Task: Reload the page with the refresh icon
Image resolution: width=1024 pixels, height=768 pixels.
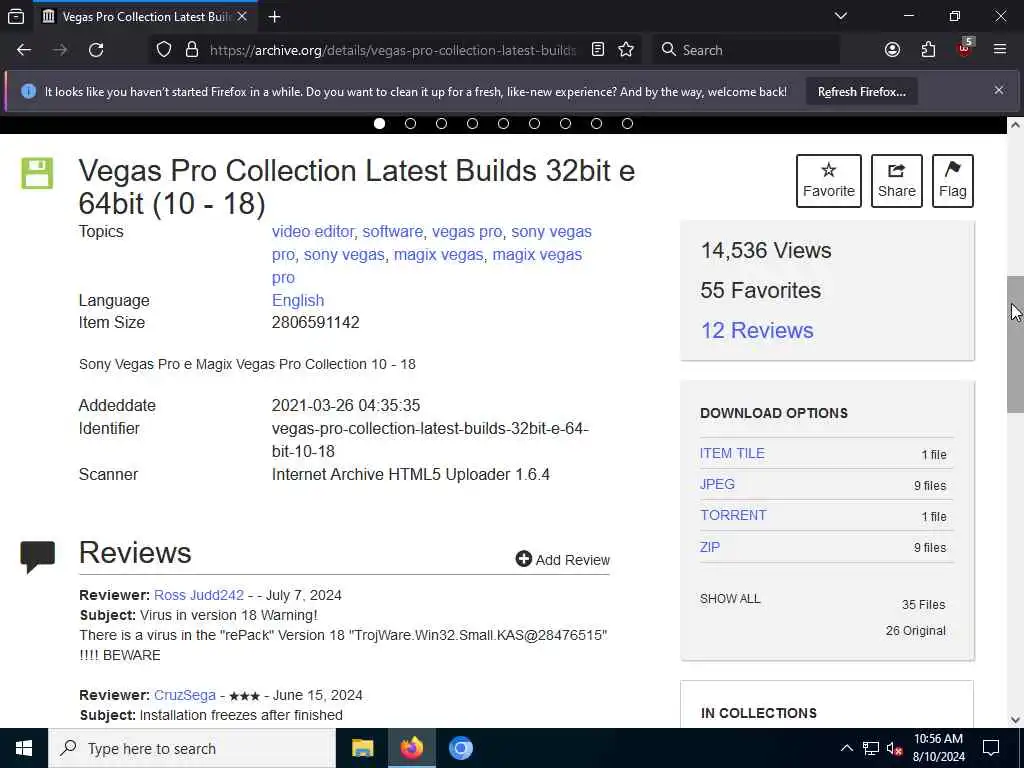Action: (96, 50)
